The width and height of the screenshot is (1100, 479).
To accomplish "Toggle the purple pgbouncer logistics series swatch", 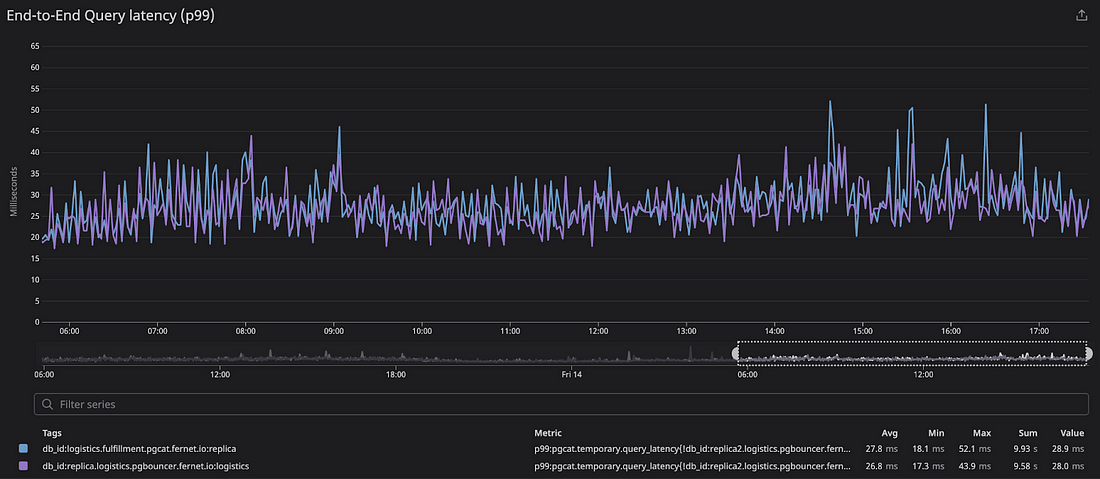I will click(x=24, y=466).
